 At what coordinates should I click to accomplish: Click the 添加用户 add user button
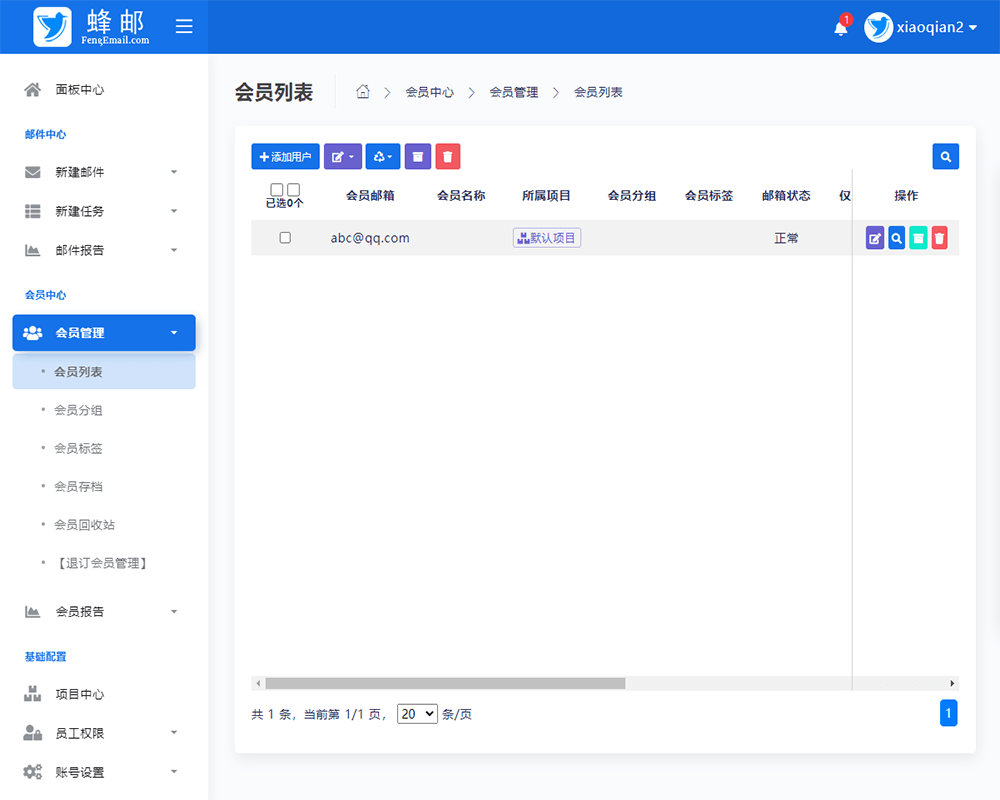tap(285, 156)
